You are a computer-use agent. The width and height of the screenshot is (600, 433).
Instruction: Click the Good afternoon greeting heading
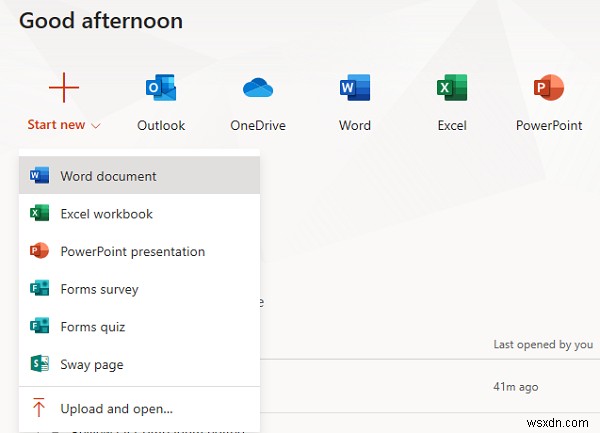point(101,21)
